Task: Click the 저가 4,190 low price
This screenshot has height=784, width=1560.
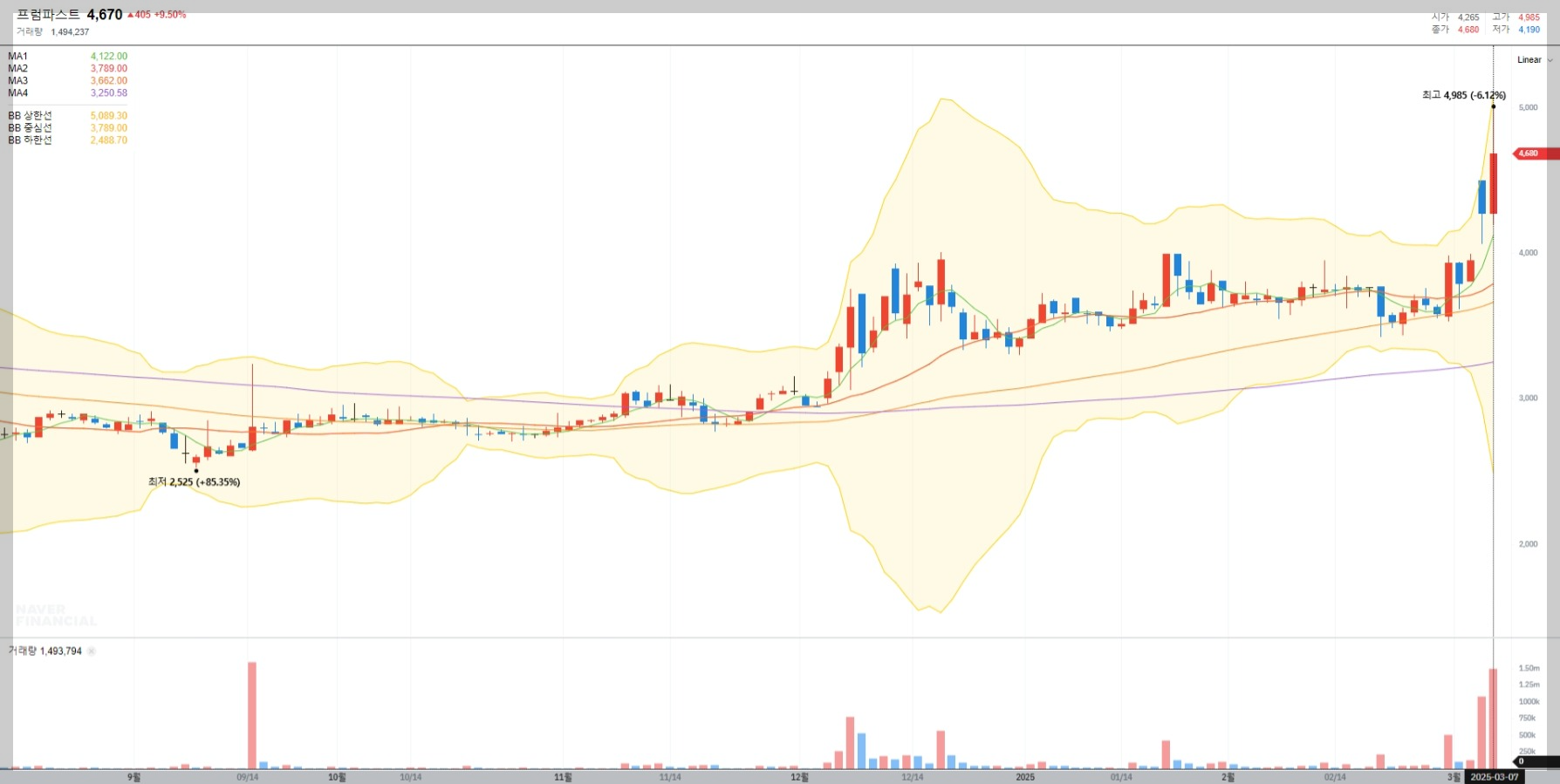Action: (1516, 29)
